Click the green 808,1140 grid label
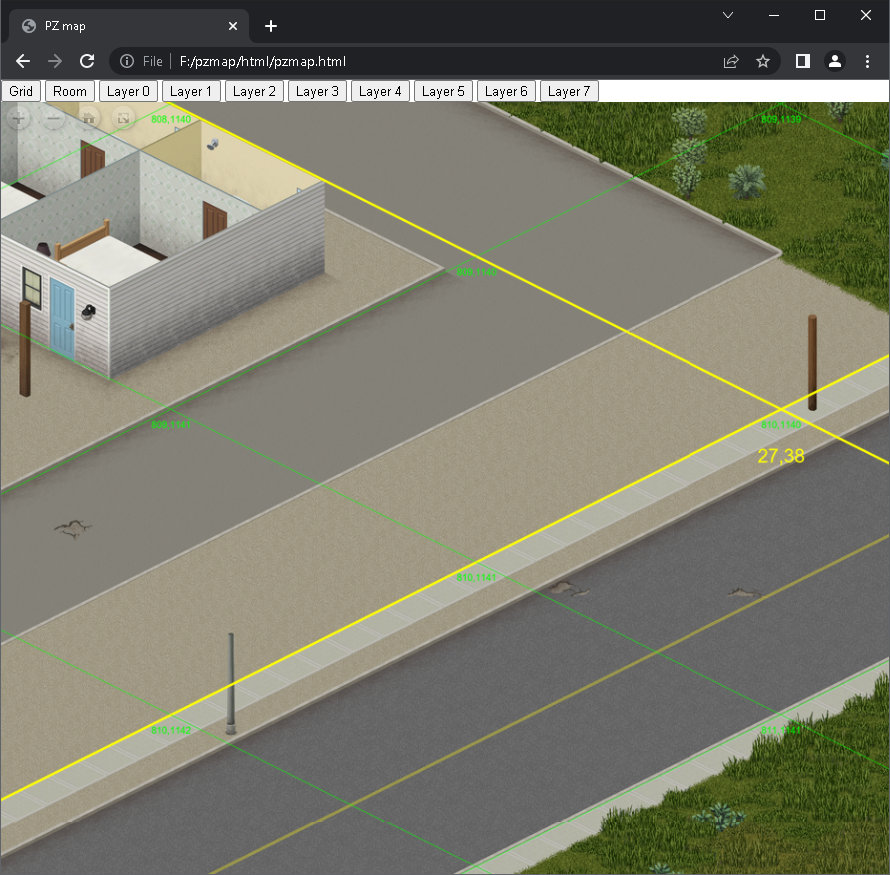 tap(171, 119)
